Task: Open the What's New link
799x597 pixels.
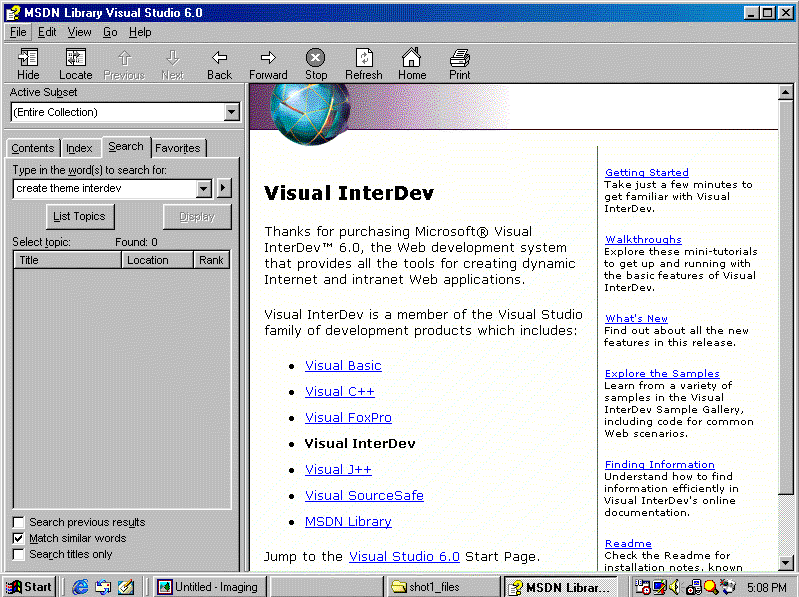Action: [636, 318]
